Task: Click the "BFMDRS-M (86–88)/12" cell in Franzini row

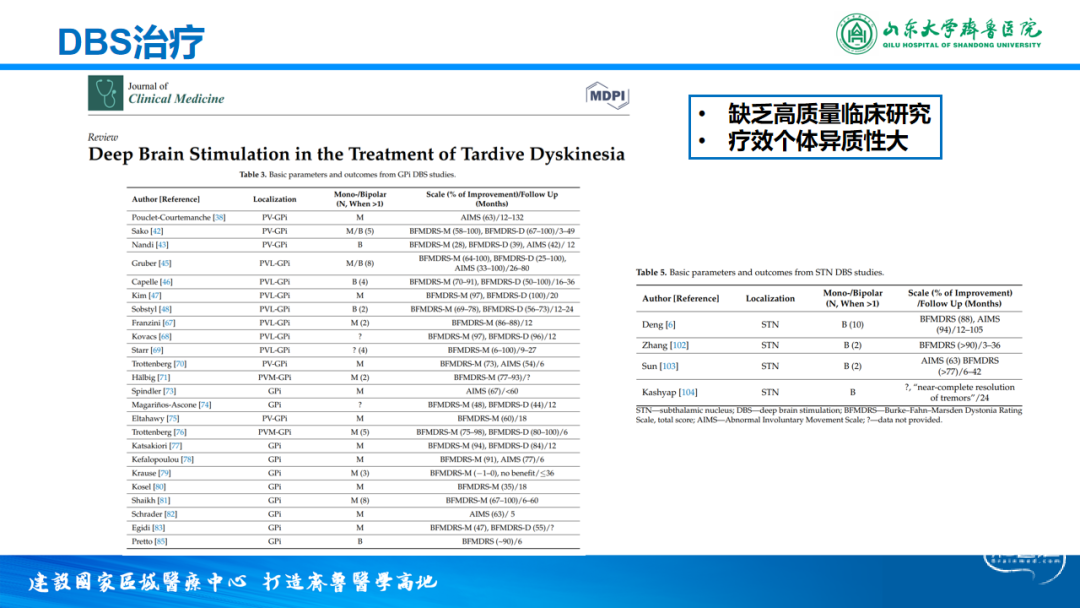Action: (492, 323)
